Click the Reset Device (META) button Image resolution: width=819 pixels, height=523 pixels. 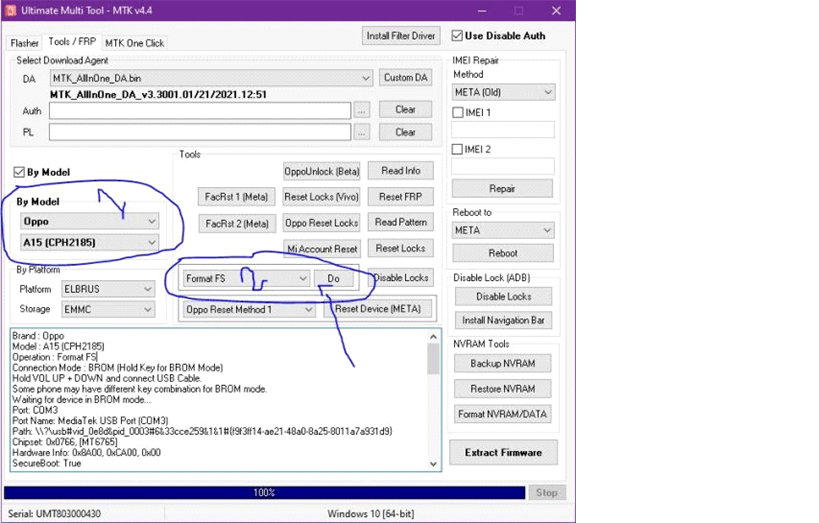[x=378, y=309]
